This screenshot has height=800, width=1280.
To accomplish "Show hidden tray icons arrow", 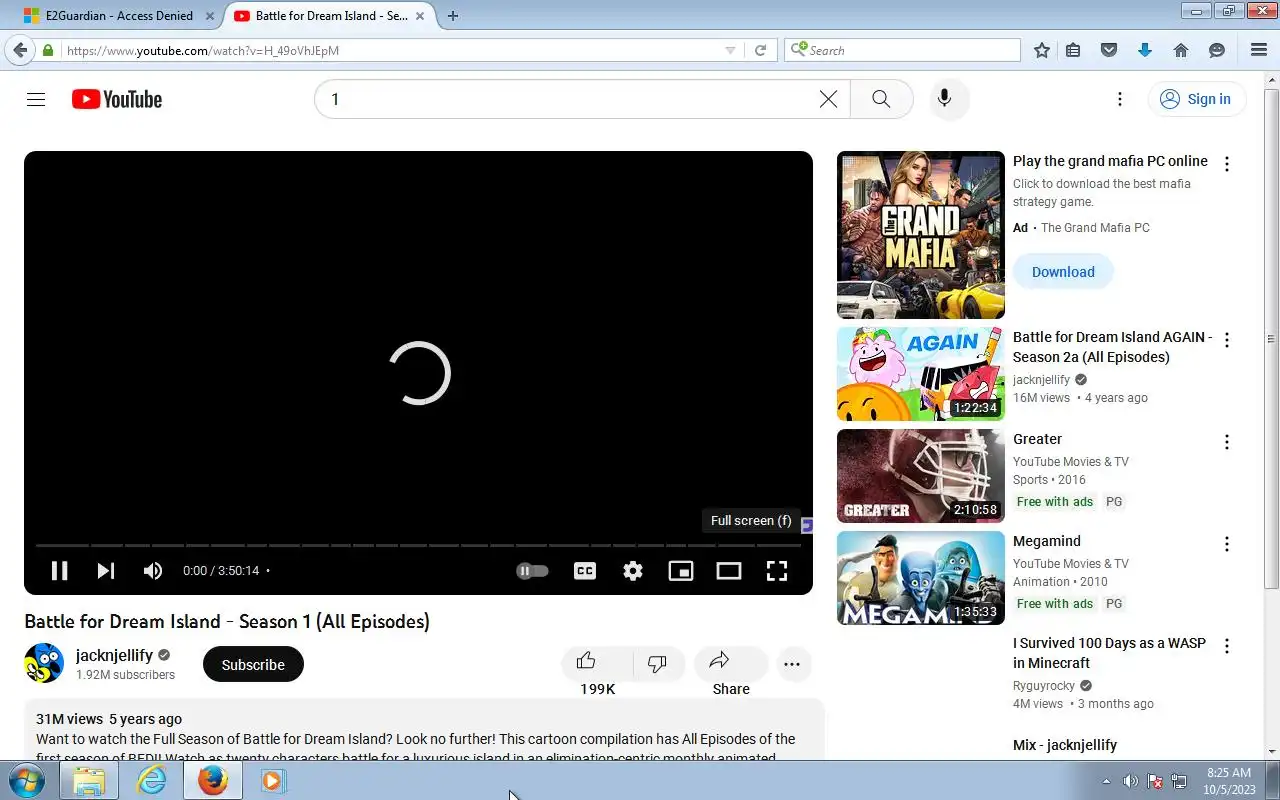I will (1106, 781).
